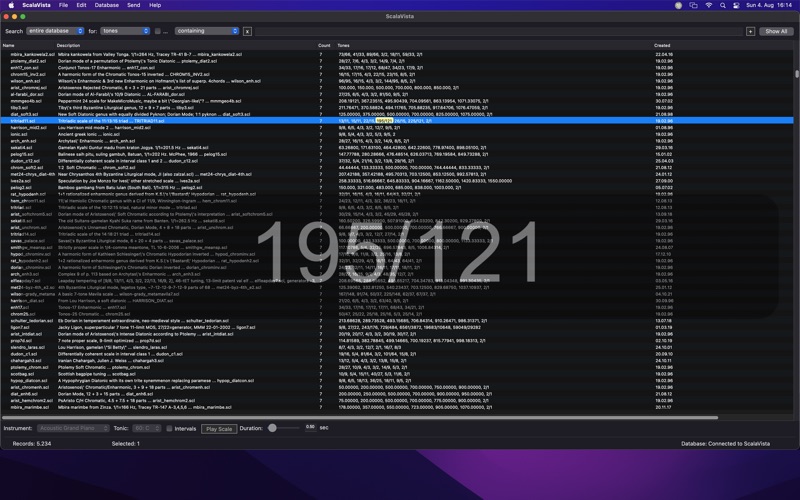The height and width of the screenshot is (500, 800).
Task: Open the Instrument dropdown (Acoustic Grand Piano)
Action: (73, 428)
